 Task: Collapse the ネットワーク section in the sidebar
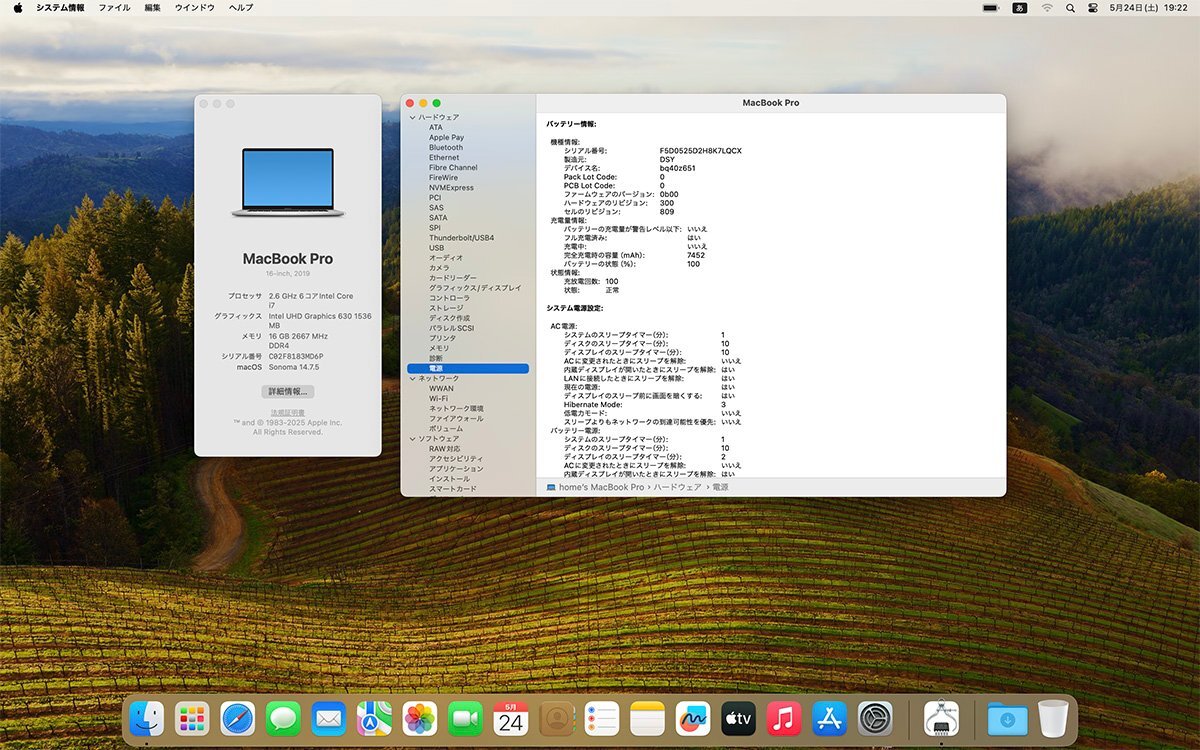coord(411,379)
